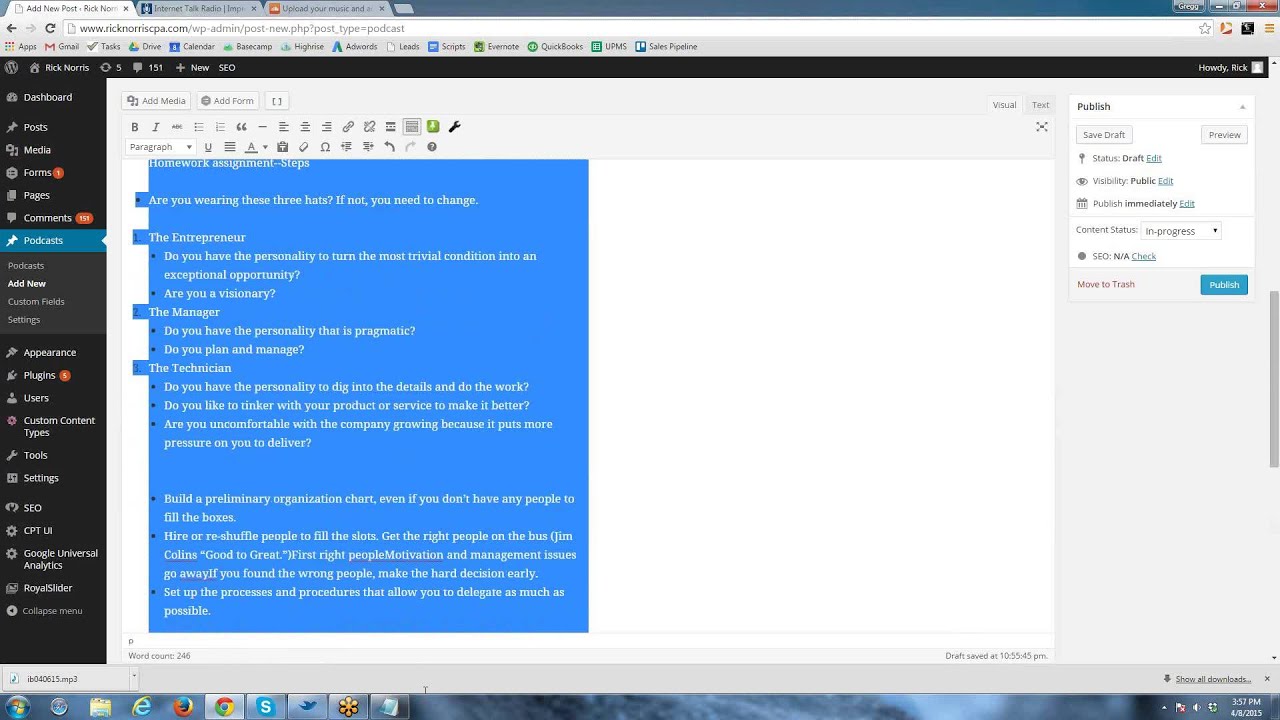Insert or edit link
Viewport: 1280px width, 720px height.
tap(348, 127)
